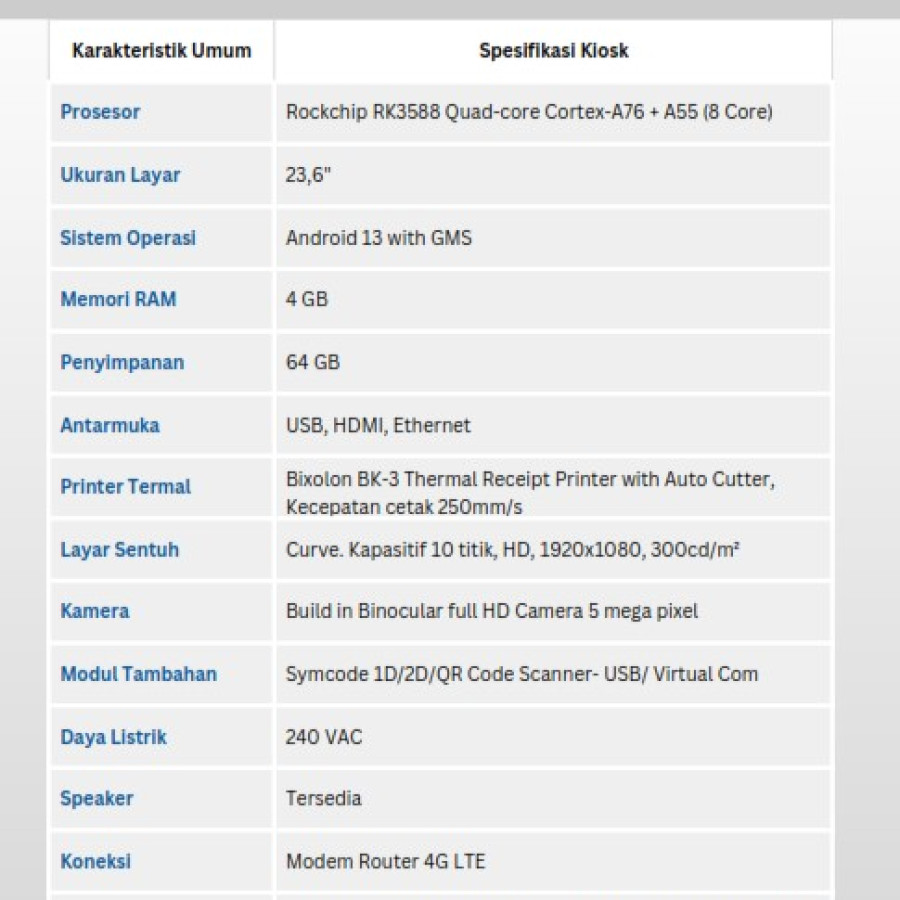Click the Binocular full HD Camera value
The width and height of the screenshot is (900, 900).
tap(492, 611)
